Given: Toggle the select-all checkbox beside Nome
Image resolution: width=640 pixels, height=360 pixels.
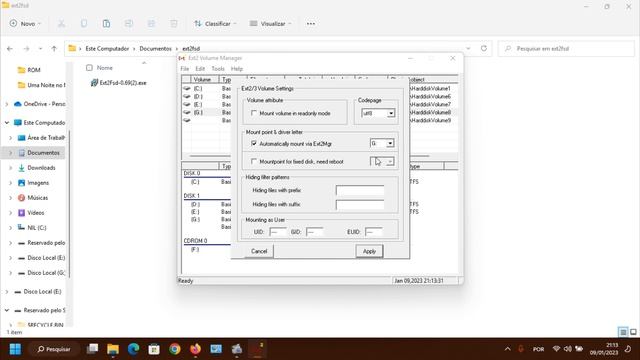Looking at the screenshot, I should pos(89,68).
